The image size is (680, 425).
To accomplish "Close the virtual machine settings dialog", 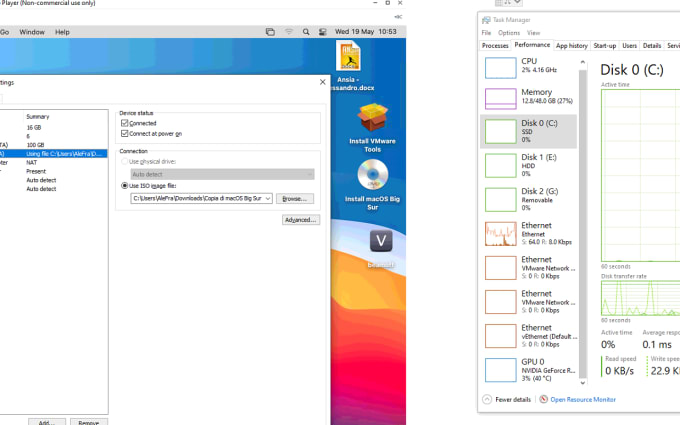I will (323, 82).
